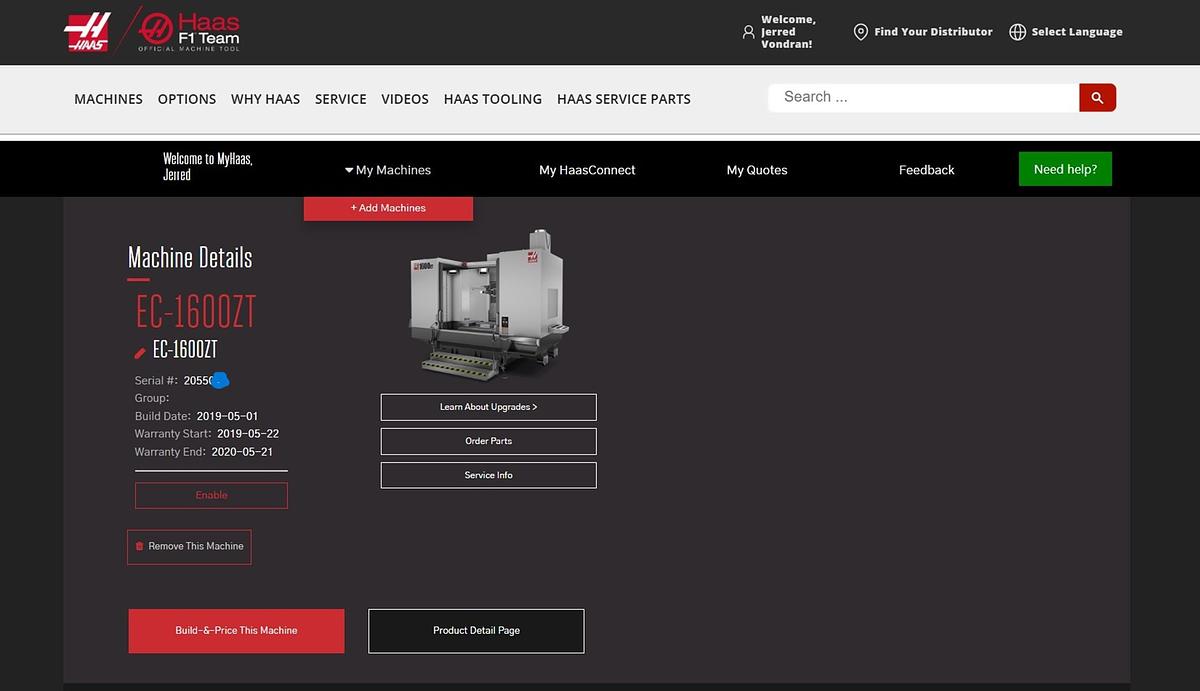Click the Enable toggle button
Screen dimensions: 1200x691
(x=211, y=495)
